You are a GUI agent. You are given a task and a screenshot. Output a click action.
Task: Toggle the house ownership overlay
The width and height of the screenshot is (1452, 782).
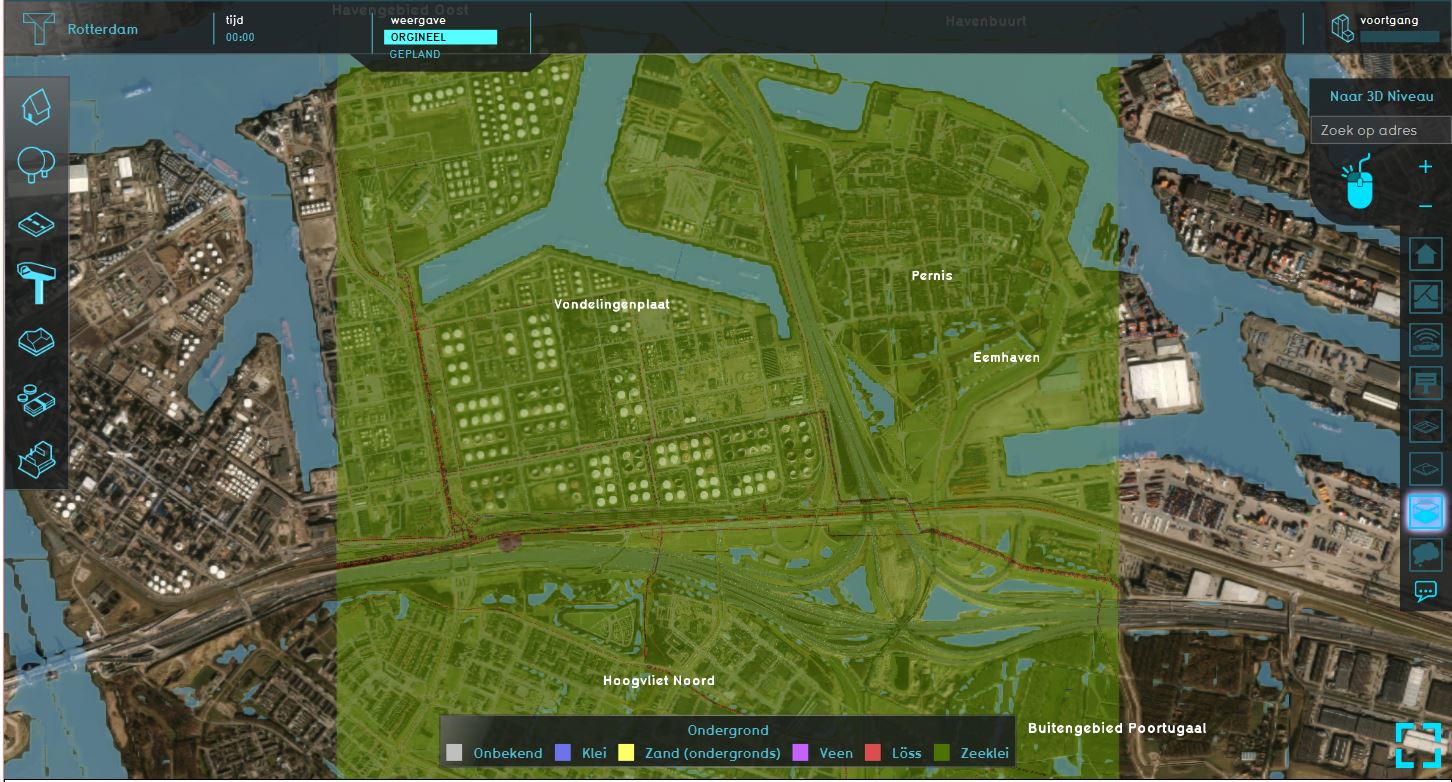point(1426,253)
